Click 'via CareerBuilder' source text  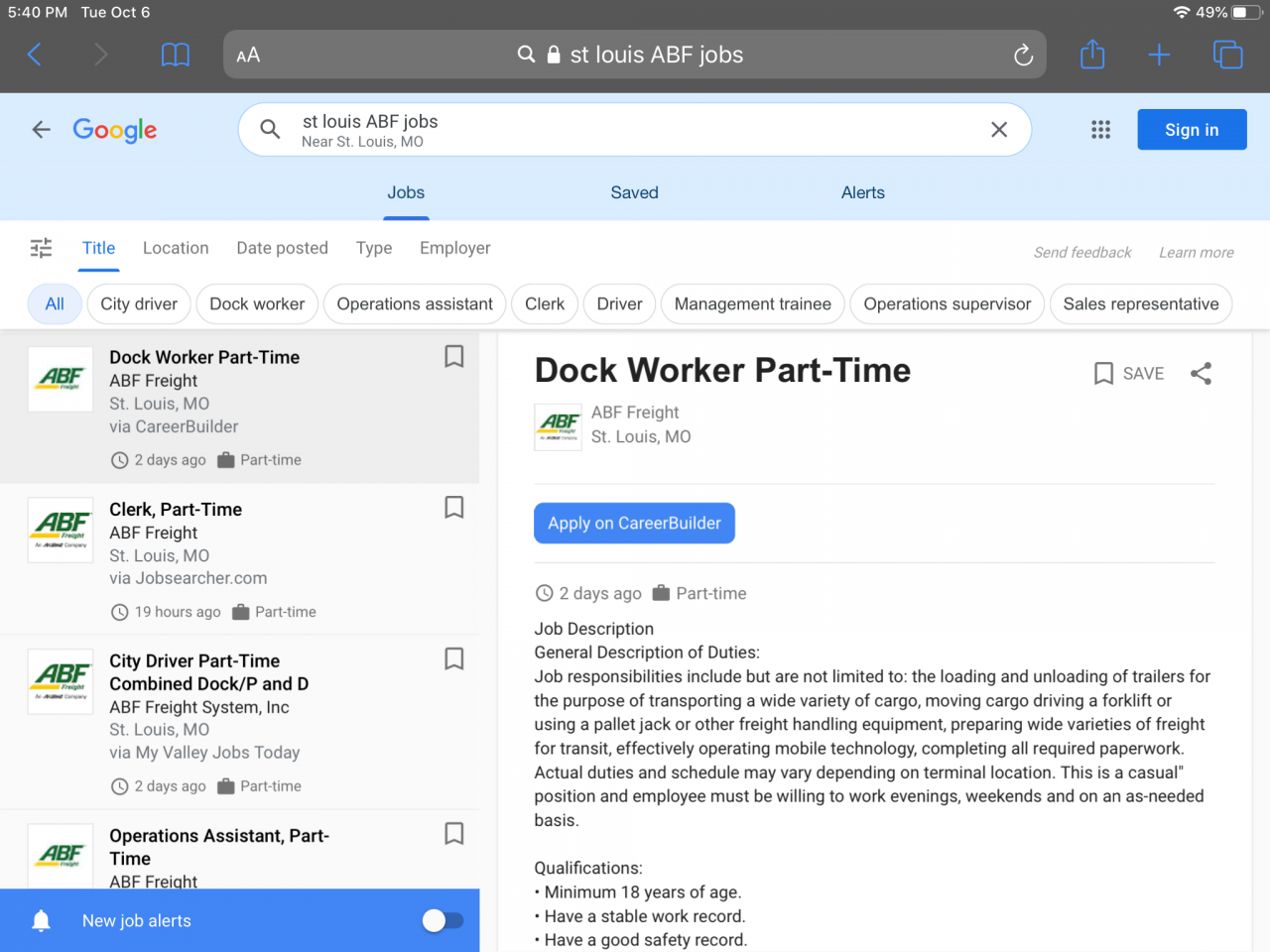pyautogui.click(x=174, y=426)
